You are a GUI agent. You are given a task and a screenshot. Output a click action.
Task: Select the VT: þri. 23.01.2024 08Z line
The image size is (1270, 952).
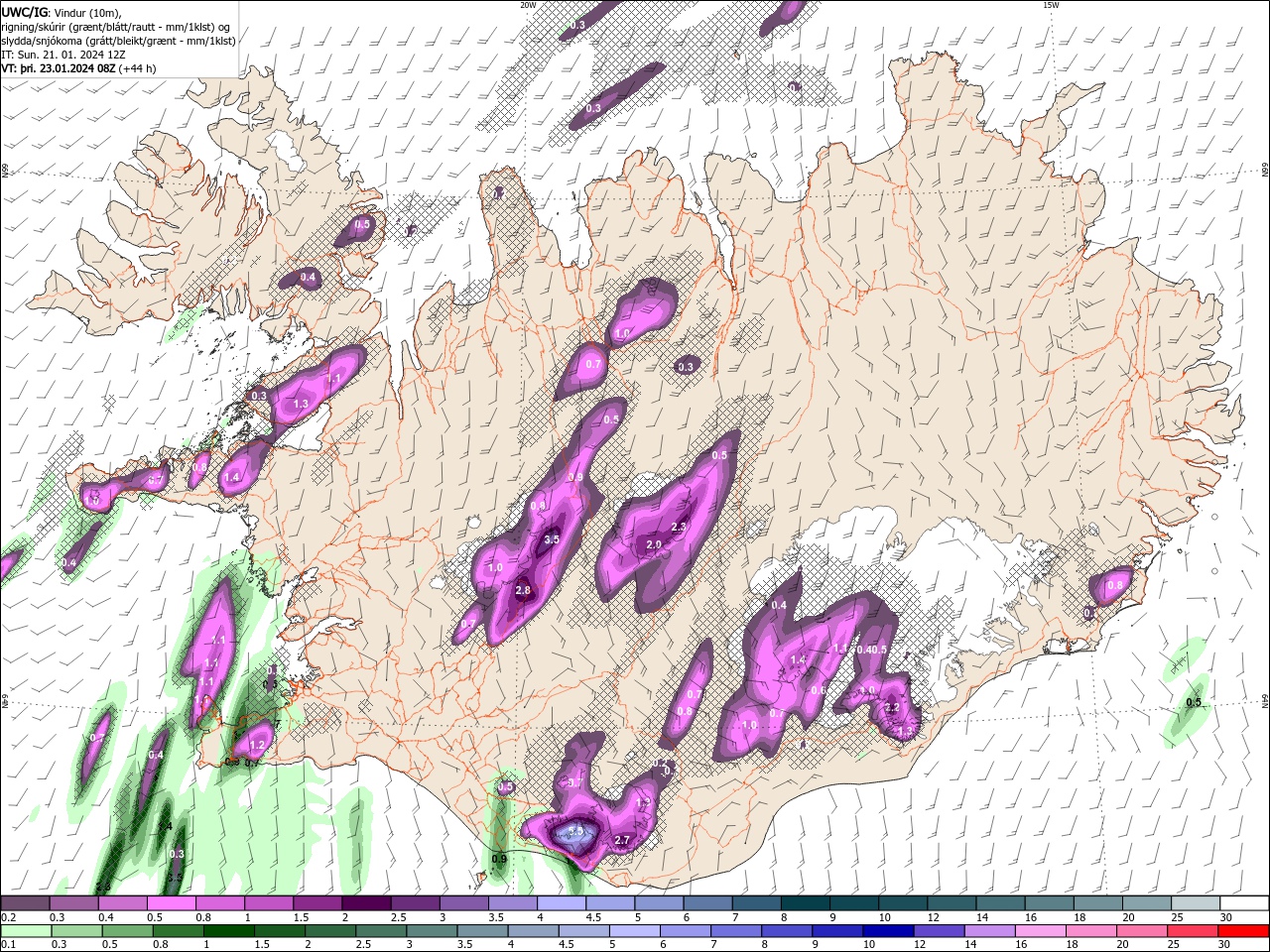[x=78, y=68]
